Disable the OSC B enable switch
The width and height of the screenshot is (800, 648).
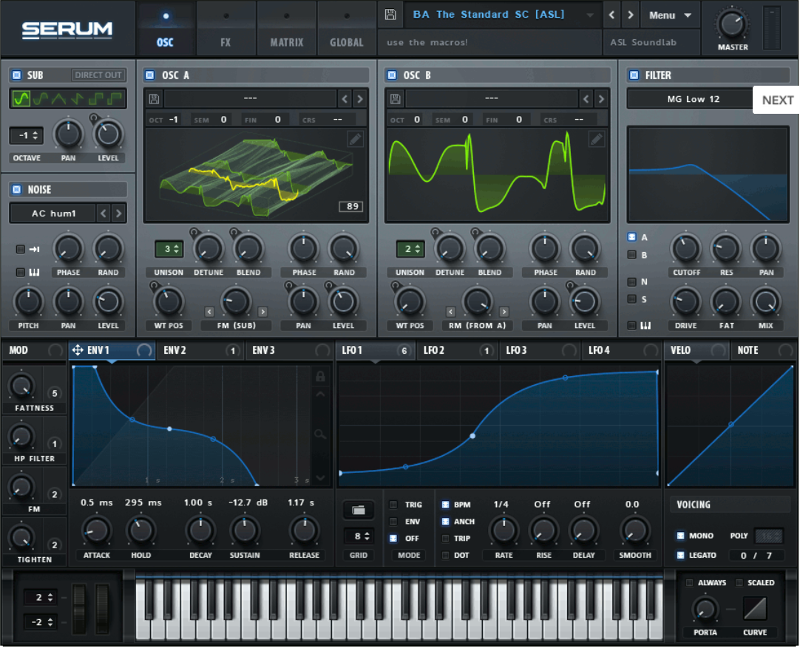click(x=392, y=75)
